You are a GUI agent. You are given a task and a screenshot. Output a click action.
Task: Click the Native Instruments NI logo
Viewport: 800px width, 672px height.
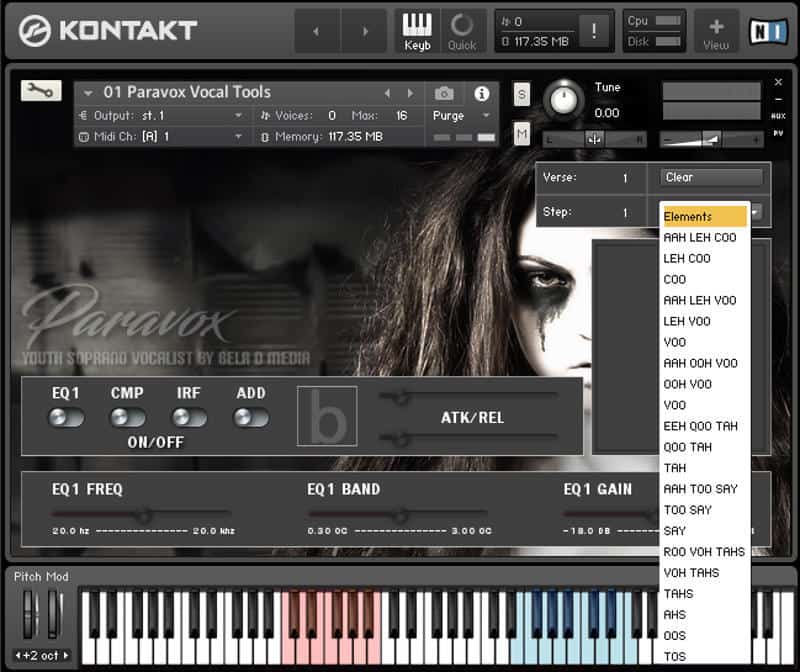[768, 32]
